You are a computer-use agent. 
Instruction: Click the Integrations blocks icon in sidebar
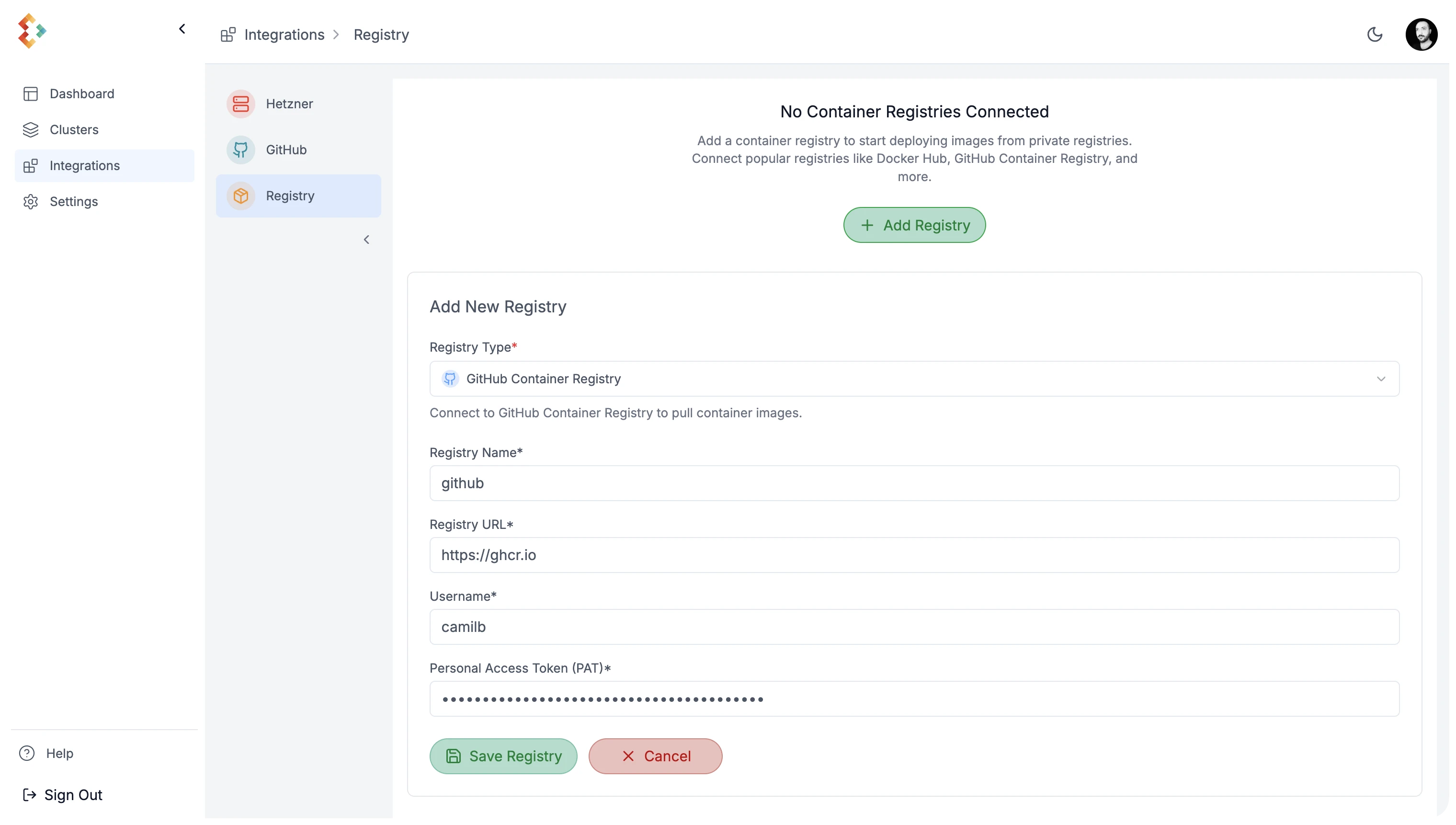pos(31,166)
